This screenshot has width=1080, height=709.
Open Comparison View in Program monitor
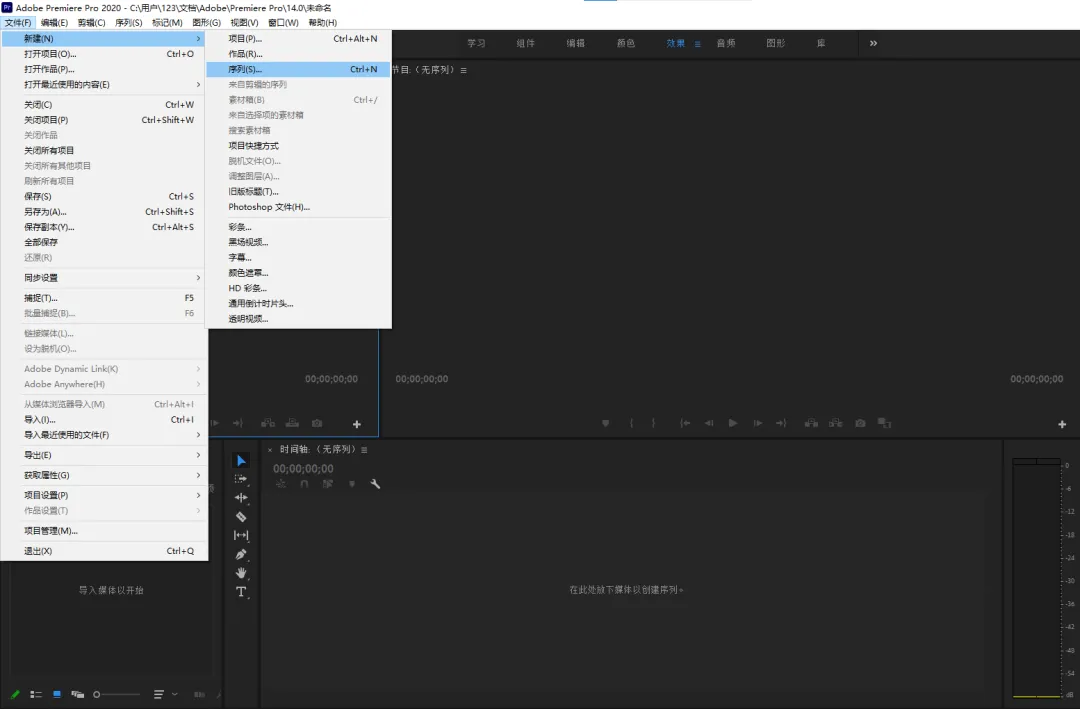coord(884,423)
